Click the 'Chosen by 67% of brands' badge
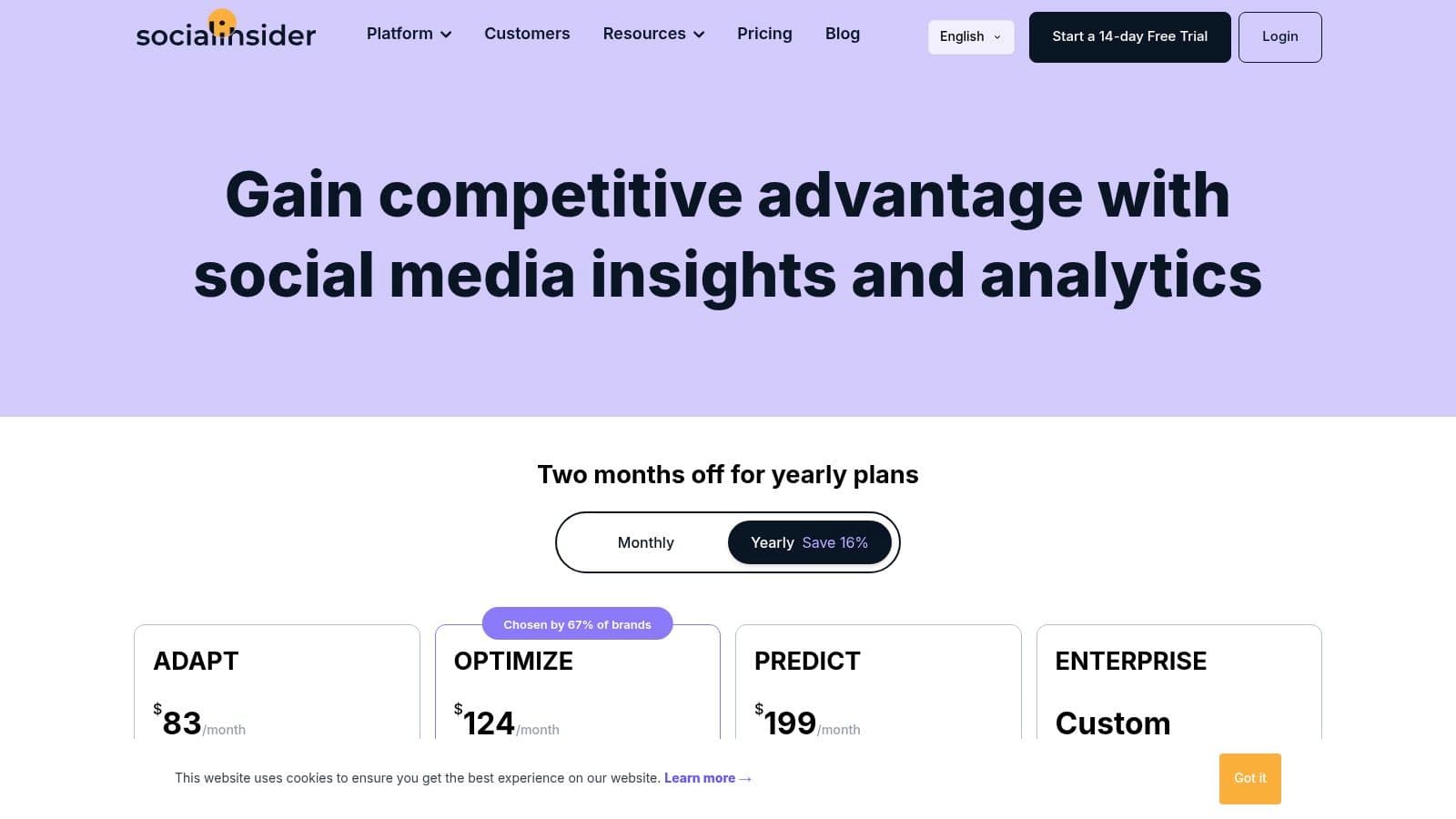This screenshot has height=819, width=1456. 577,624
